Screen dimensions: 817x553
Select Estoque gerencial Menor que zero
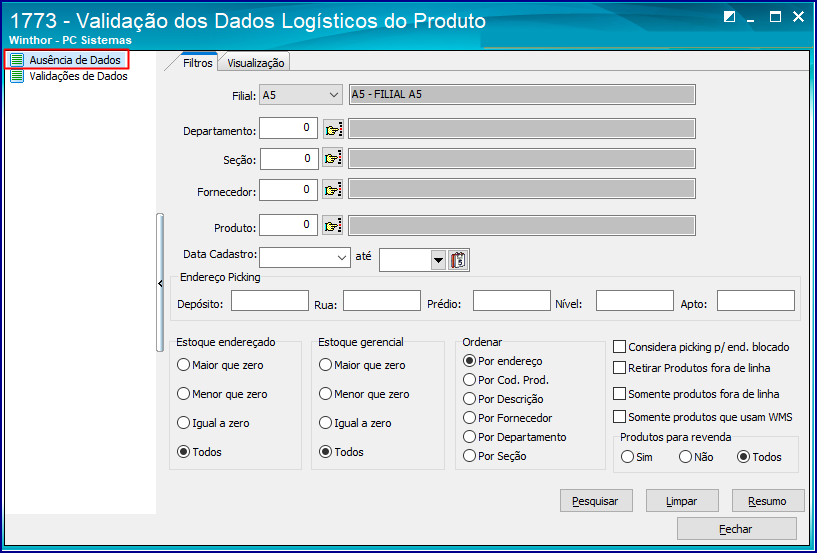325,394
